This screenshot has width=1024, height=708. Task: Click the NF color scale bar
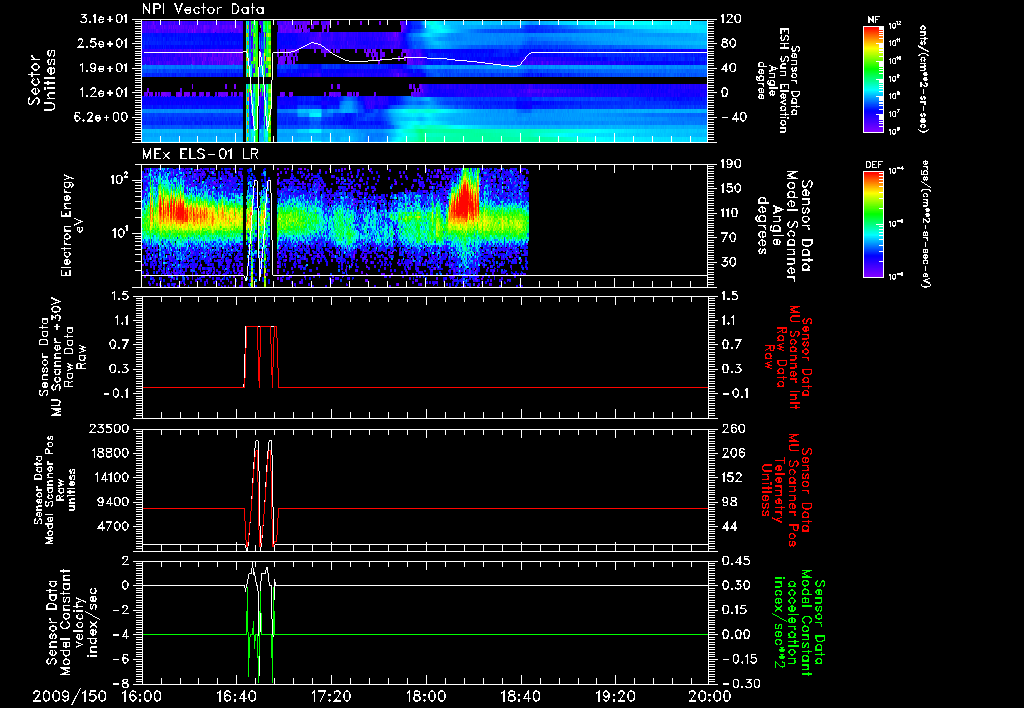[x=873, y=78]
